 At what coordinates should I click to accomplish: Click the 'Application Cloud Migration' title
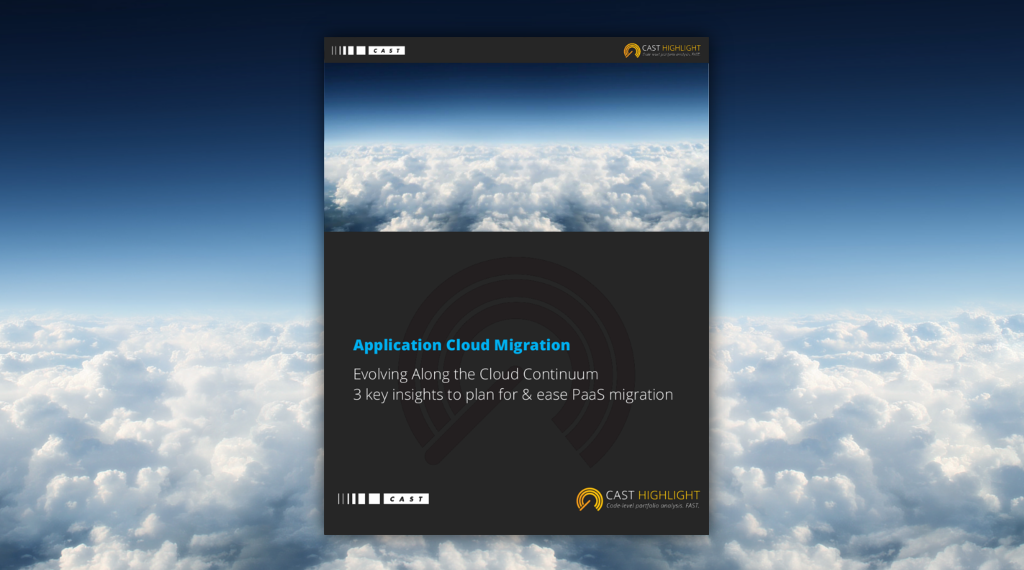[x=461, y=345]
